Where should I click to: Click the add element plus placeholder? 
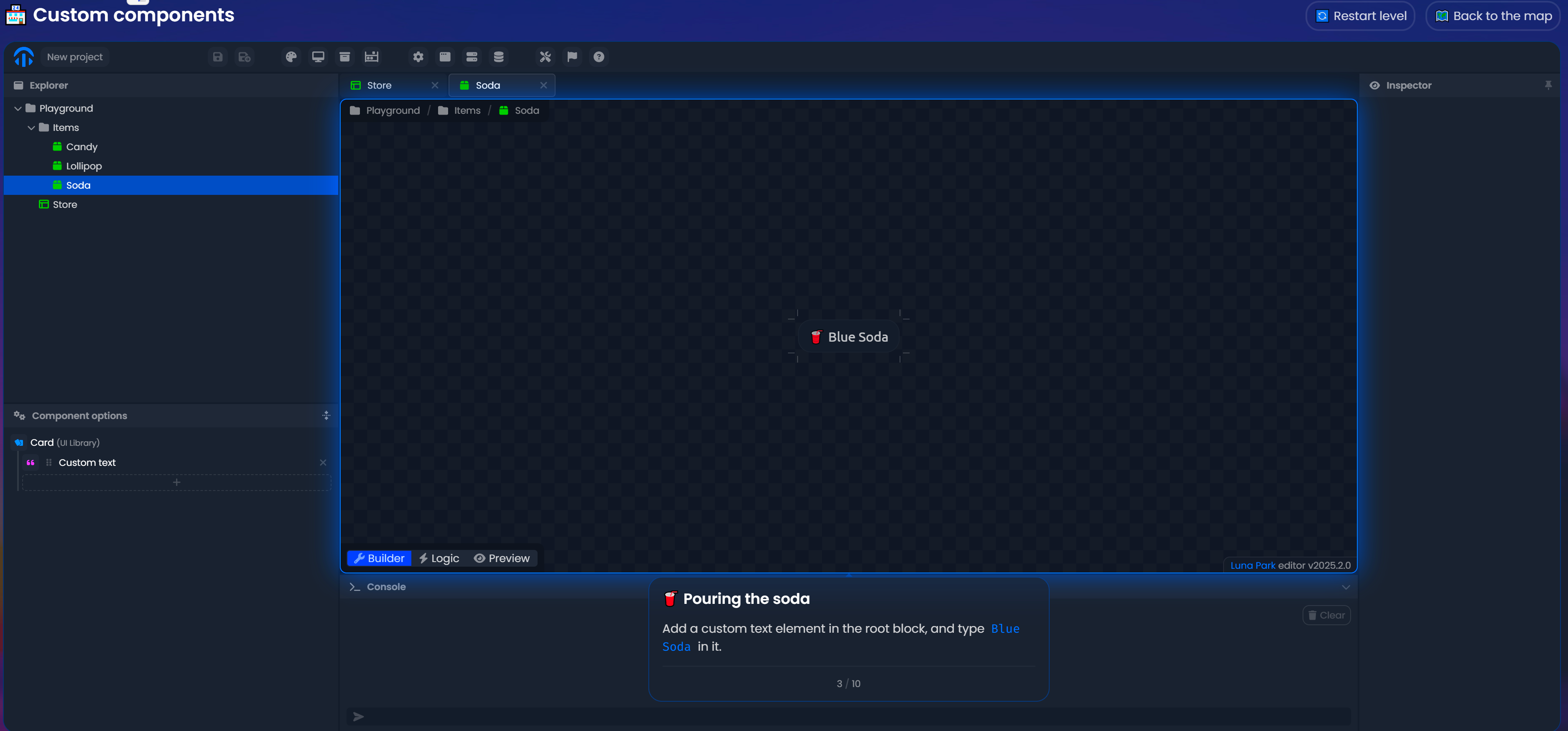(x=176, y=483)
